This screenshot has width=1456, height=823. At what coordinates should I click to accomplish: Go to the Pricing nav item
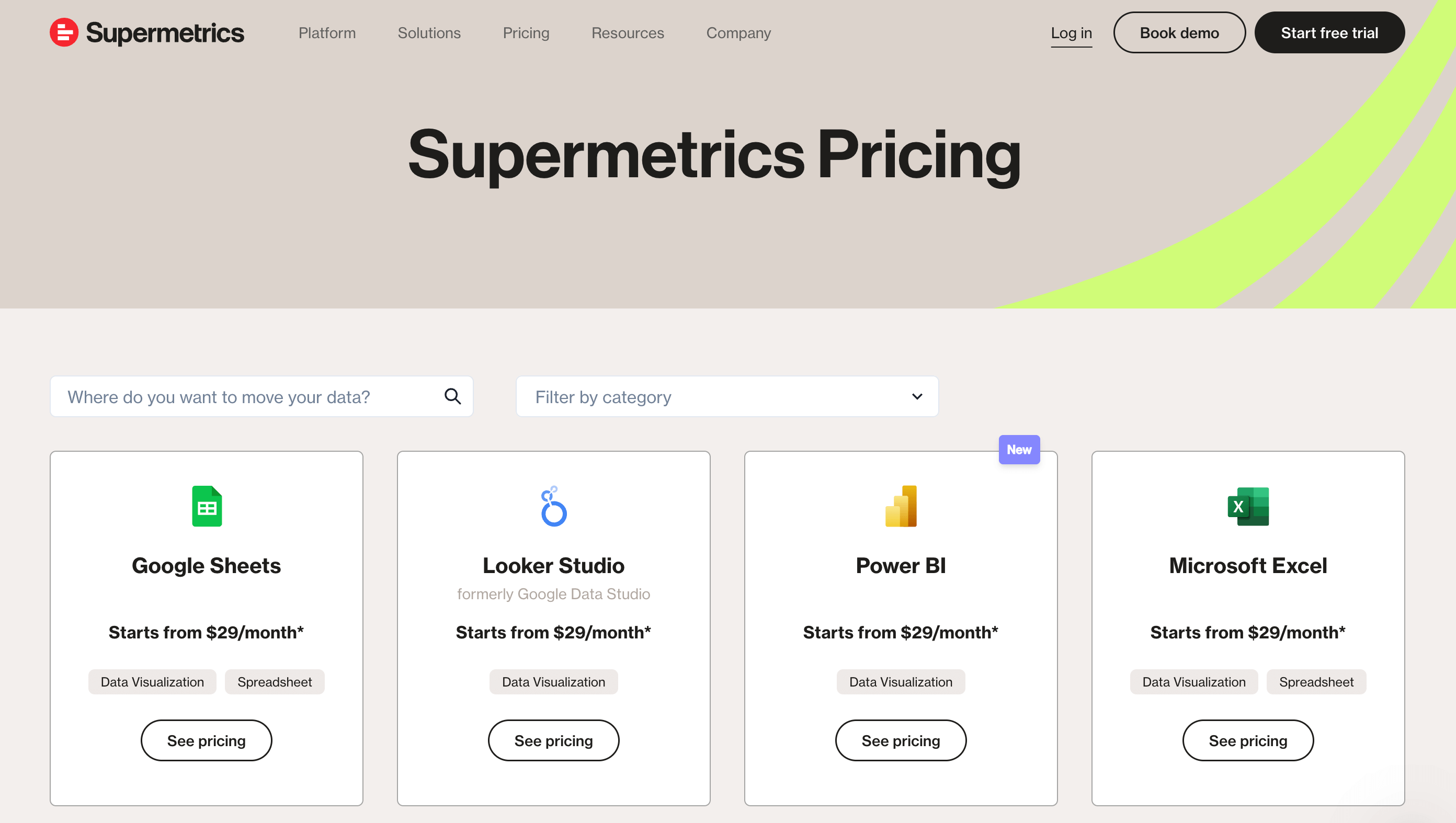point(526,33)
